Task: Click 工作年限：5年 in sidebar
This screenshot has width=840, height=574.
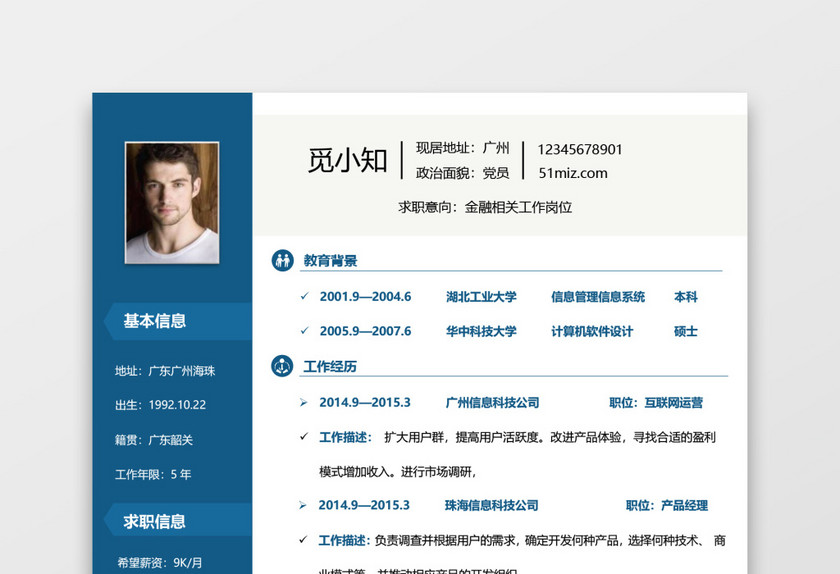Action: 153,474
